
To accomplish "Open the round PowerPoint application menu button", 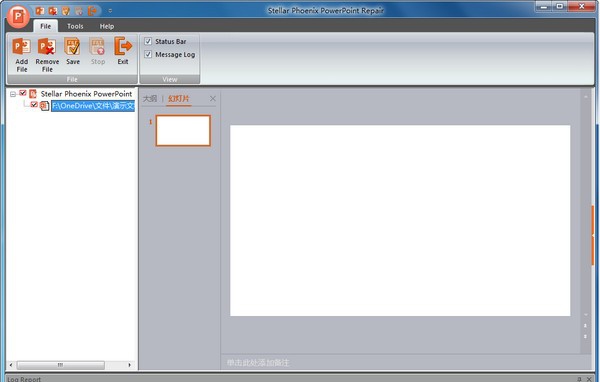I will 18,16.
